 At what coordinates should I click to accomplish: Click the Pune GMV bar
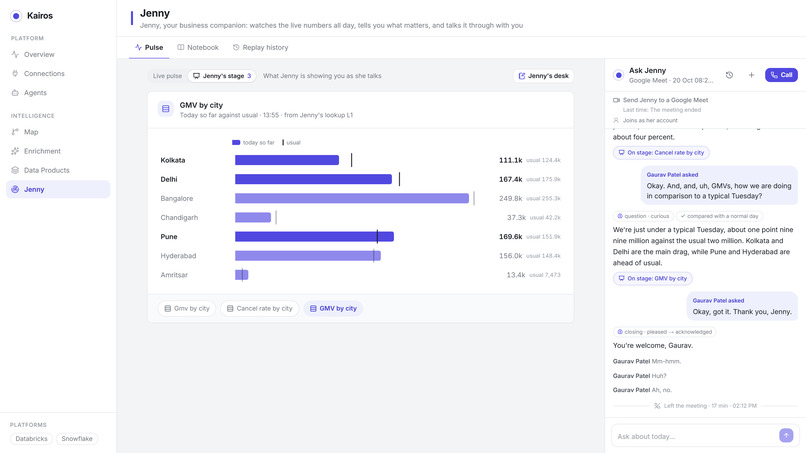click(314, 237)
